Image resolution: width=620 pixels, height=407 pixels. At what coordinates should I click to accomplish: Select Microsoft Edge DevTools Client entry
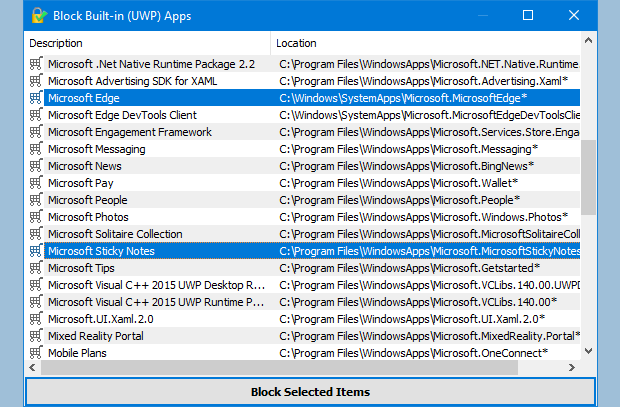click(x=122, y=115)
